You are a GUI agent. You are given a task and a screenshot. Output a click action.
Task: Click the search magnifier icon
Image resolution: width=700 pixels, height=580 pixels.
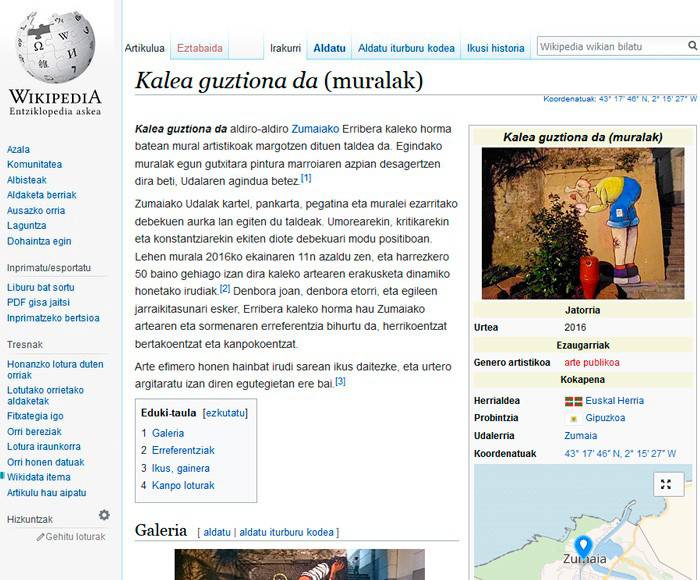[x=692, y=46]
